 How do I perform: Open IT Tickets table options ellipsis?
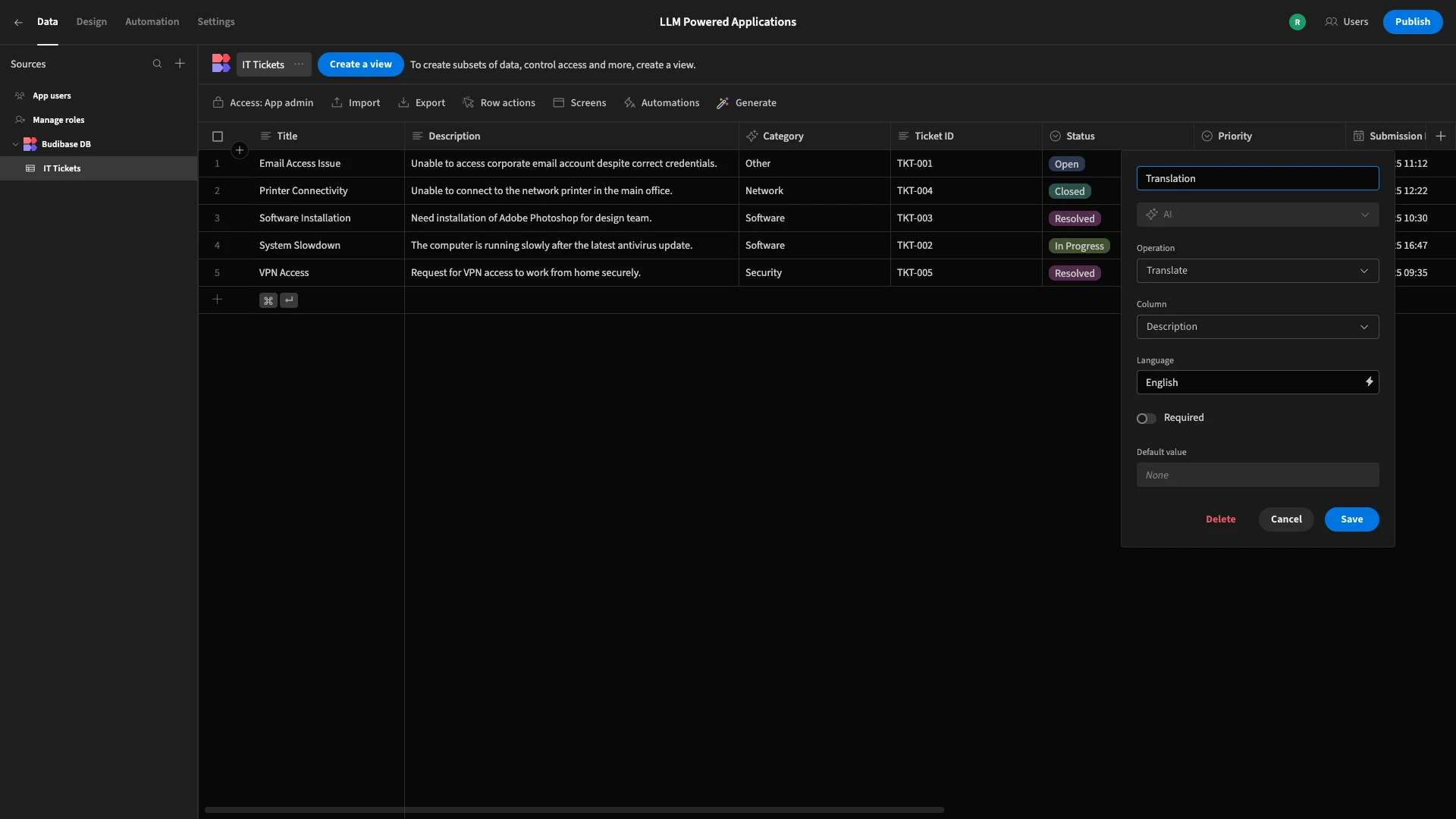click(299, 64)
